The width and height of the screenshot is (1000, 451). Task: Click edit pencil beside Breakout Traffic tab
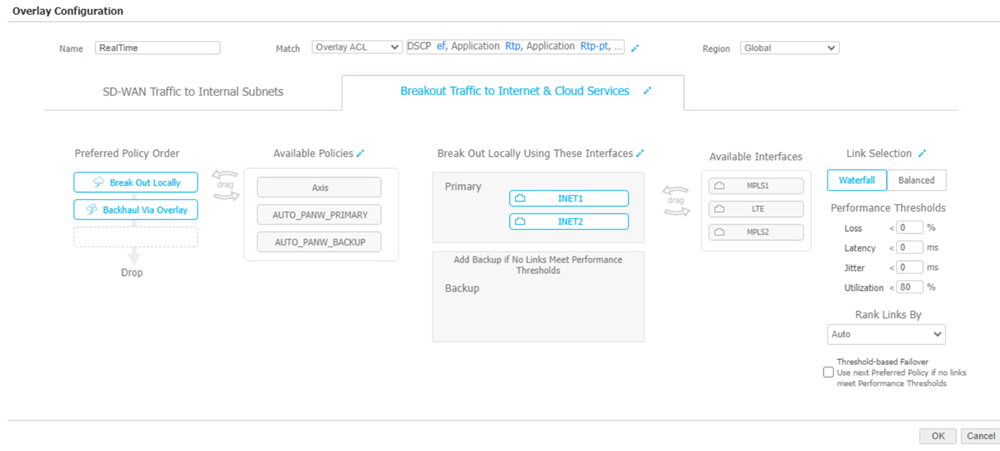coord(647,91)
